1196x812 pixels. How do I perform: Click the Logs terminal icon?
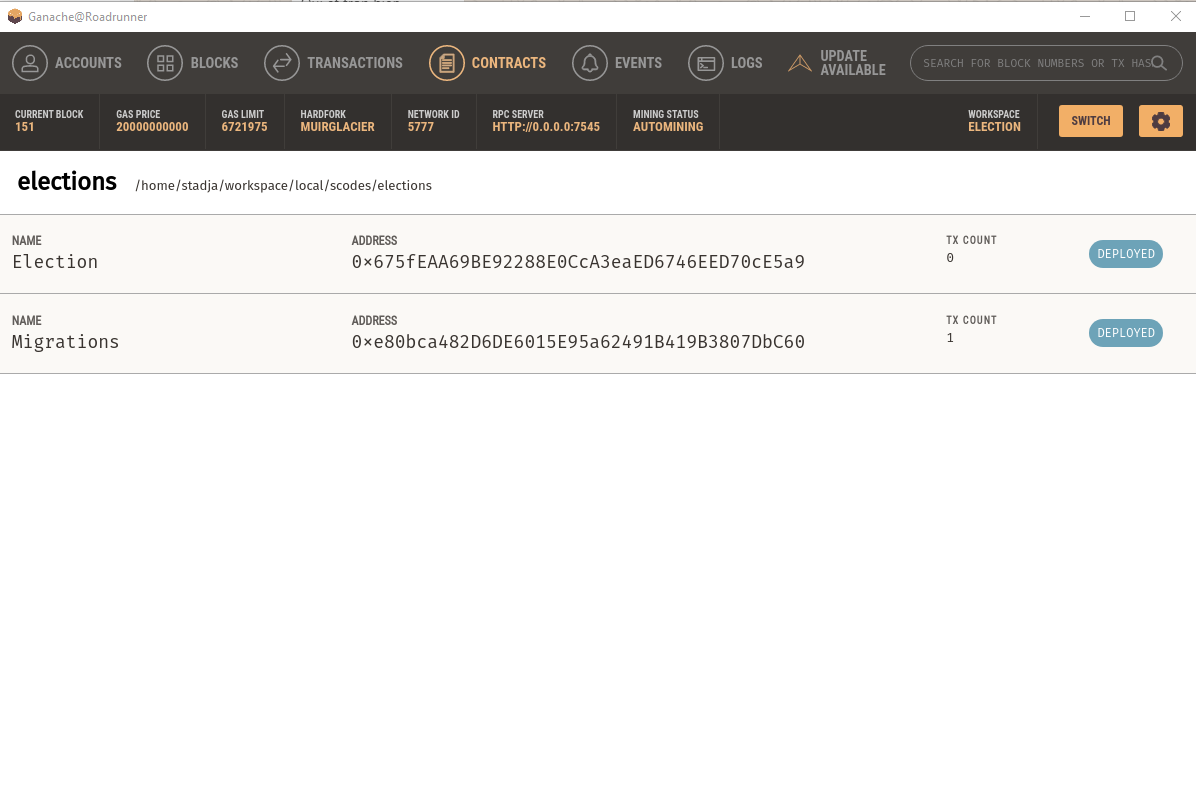pyautogui.click(x=706, y=63)
